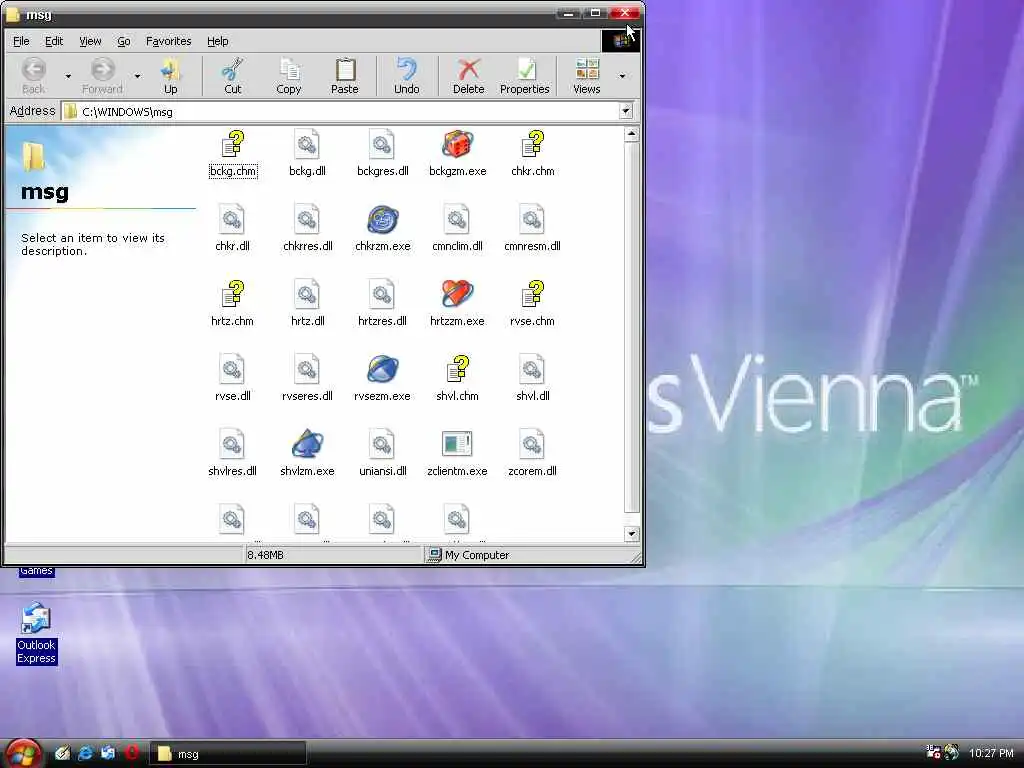Screen dimensions: 1024x768
Task: Expand the Forward history dropdown arrow
Action: 137,76
